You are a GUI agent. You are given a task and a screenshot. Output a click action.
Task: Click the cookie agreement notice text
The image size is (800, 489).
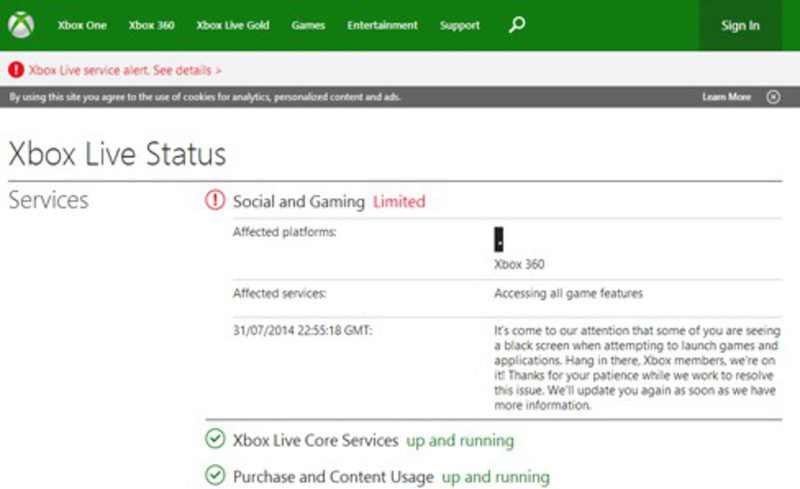tap(205, 97)
